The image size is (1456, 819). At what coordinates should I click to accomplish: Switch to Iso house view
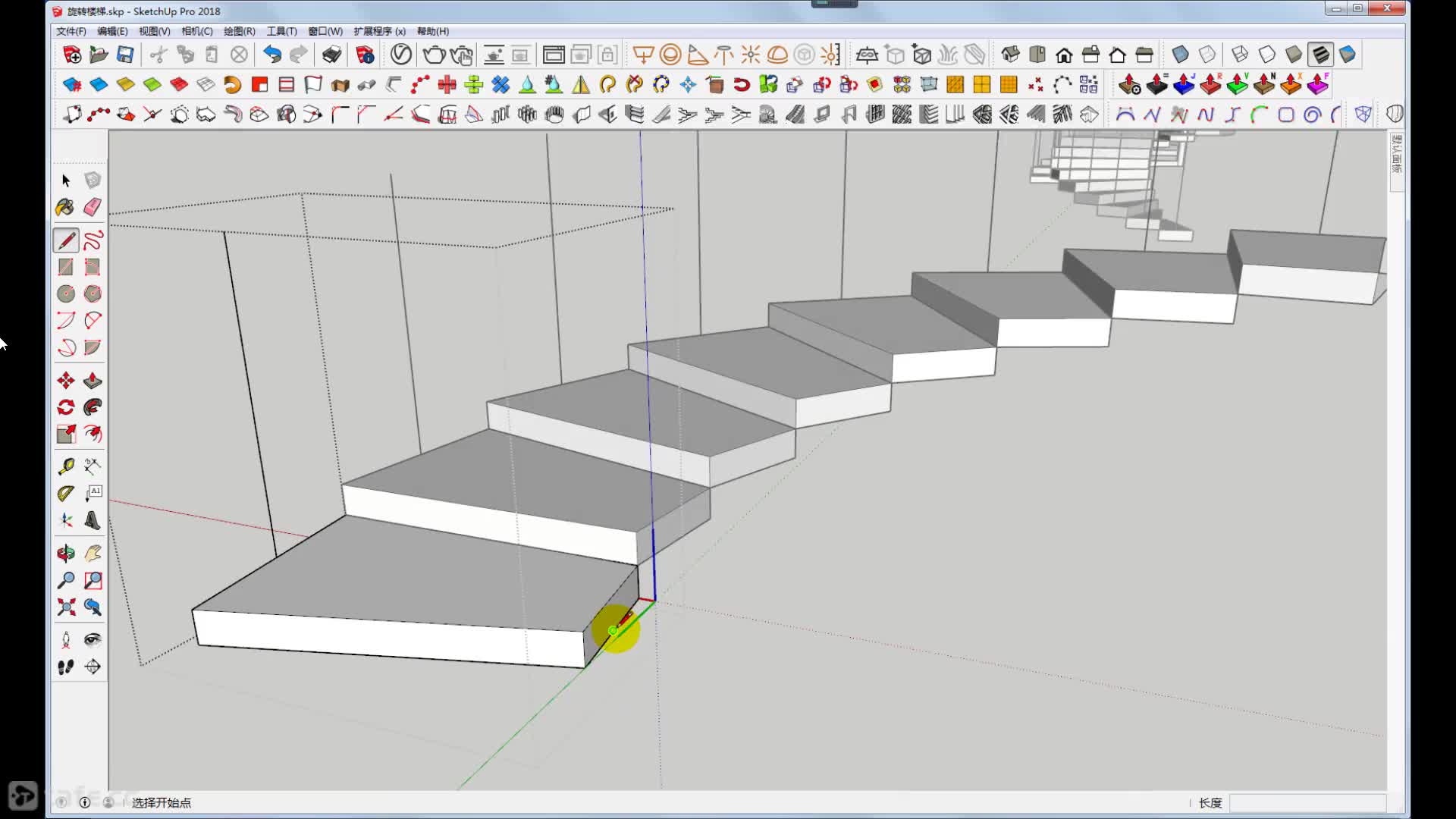click(1010, 55)
